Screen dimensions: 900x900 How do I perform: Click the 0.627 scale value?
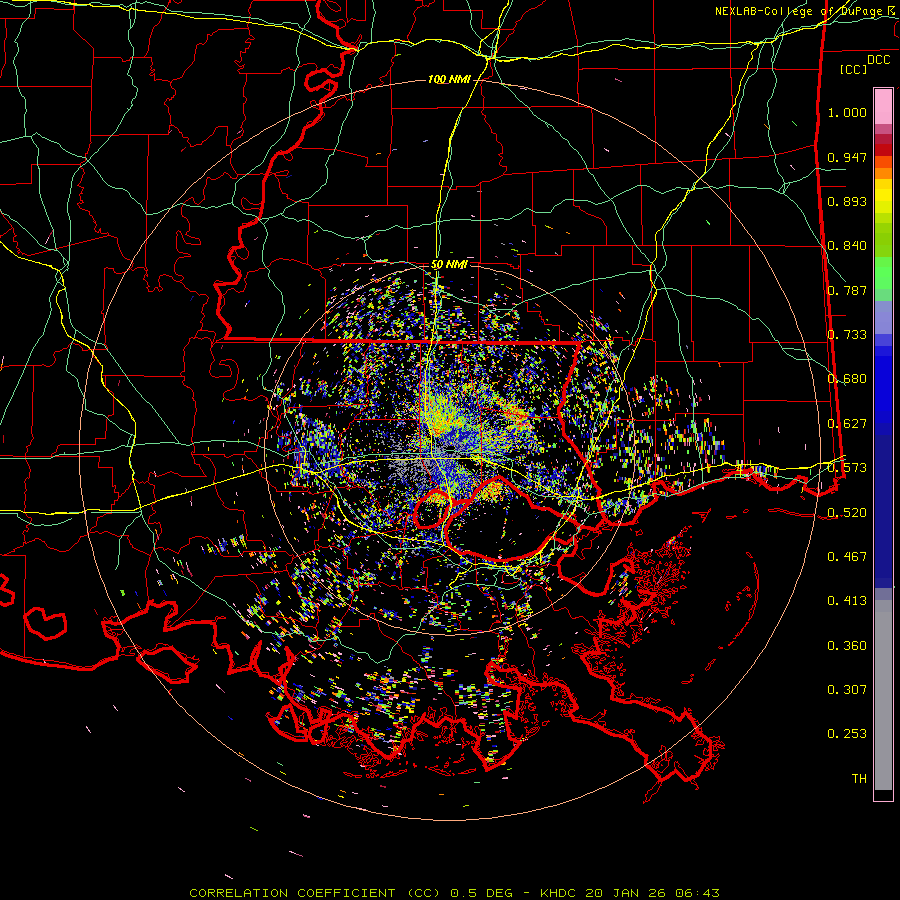(x=847, y=424)
